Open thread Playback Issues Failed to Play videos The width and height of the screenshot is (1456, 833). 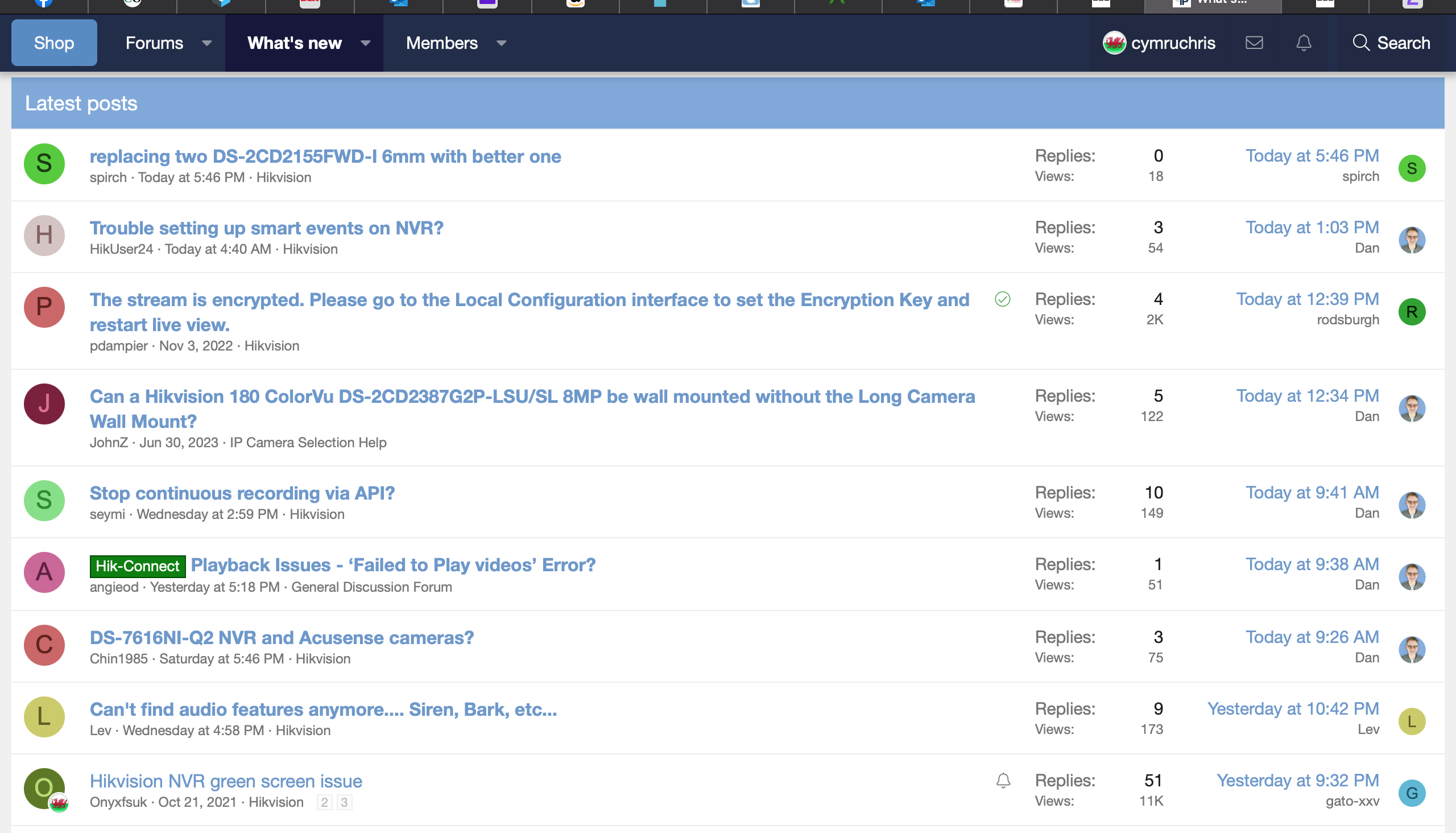[x=393, y=564]
